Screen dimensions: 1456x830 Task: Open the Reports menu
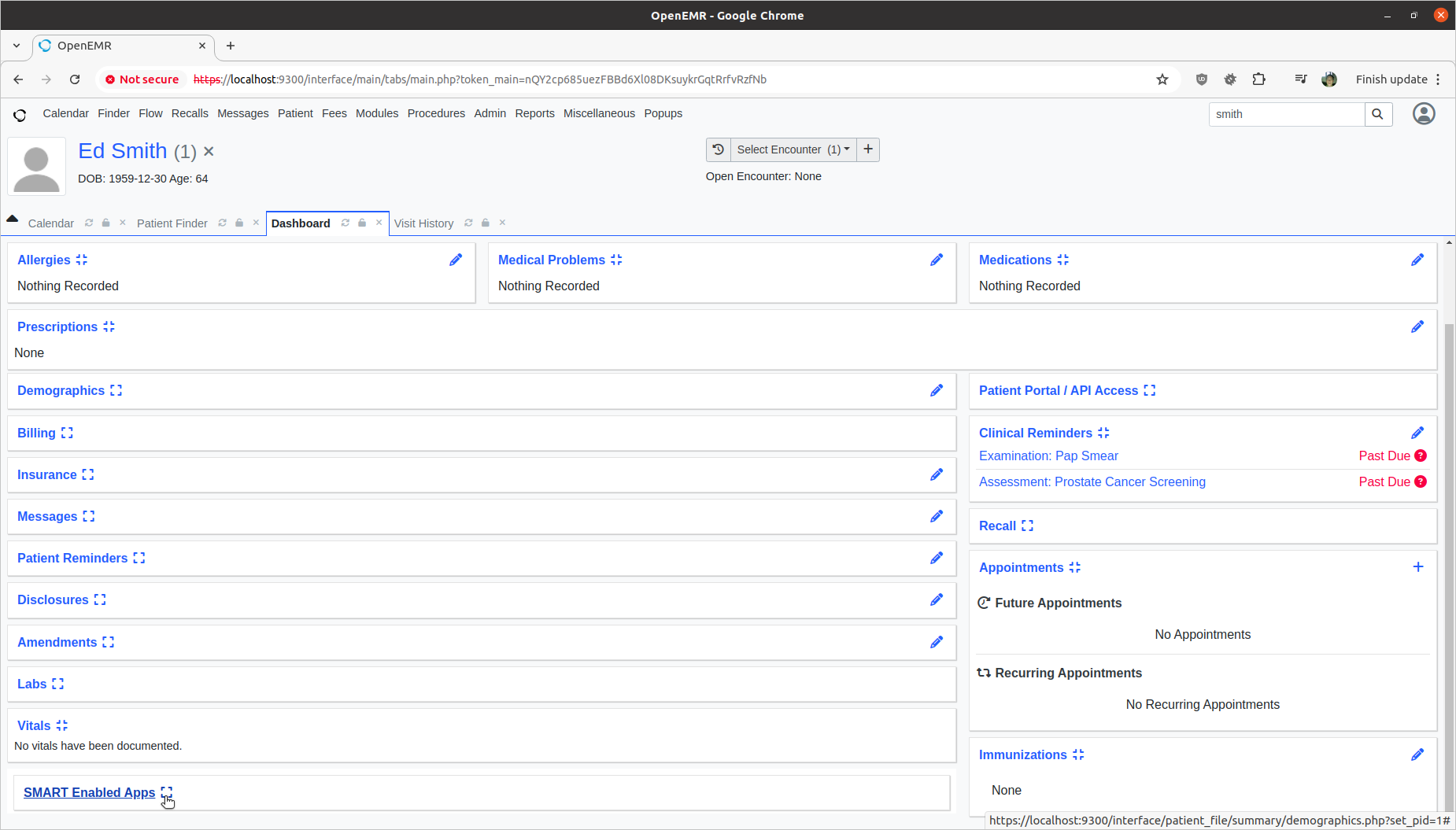[x=534, y=113]
